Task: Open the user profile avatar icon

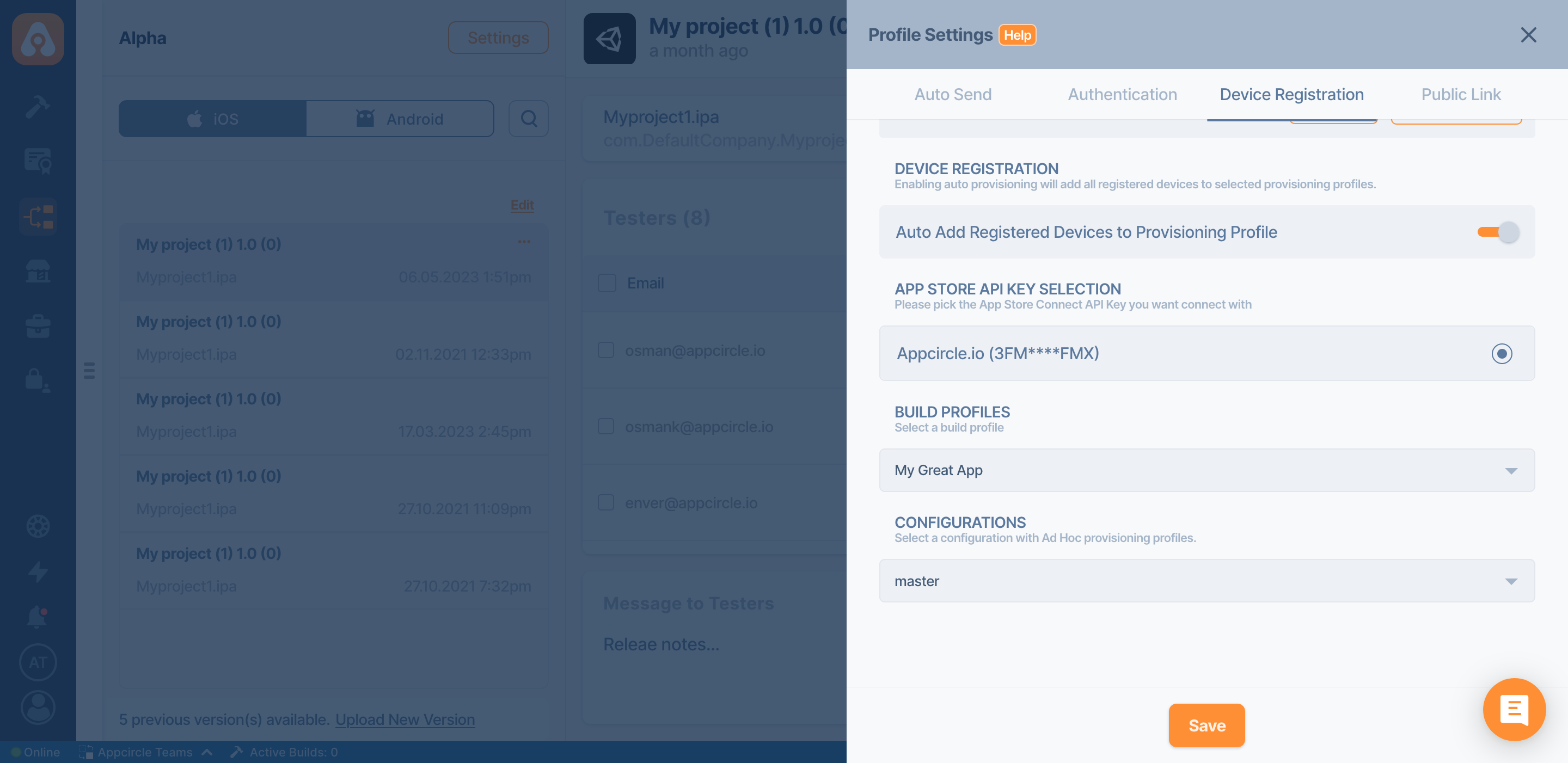Action: tap(38, 707)
